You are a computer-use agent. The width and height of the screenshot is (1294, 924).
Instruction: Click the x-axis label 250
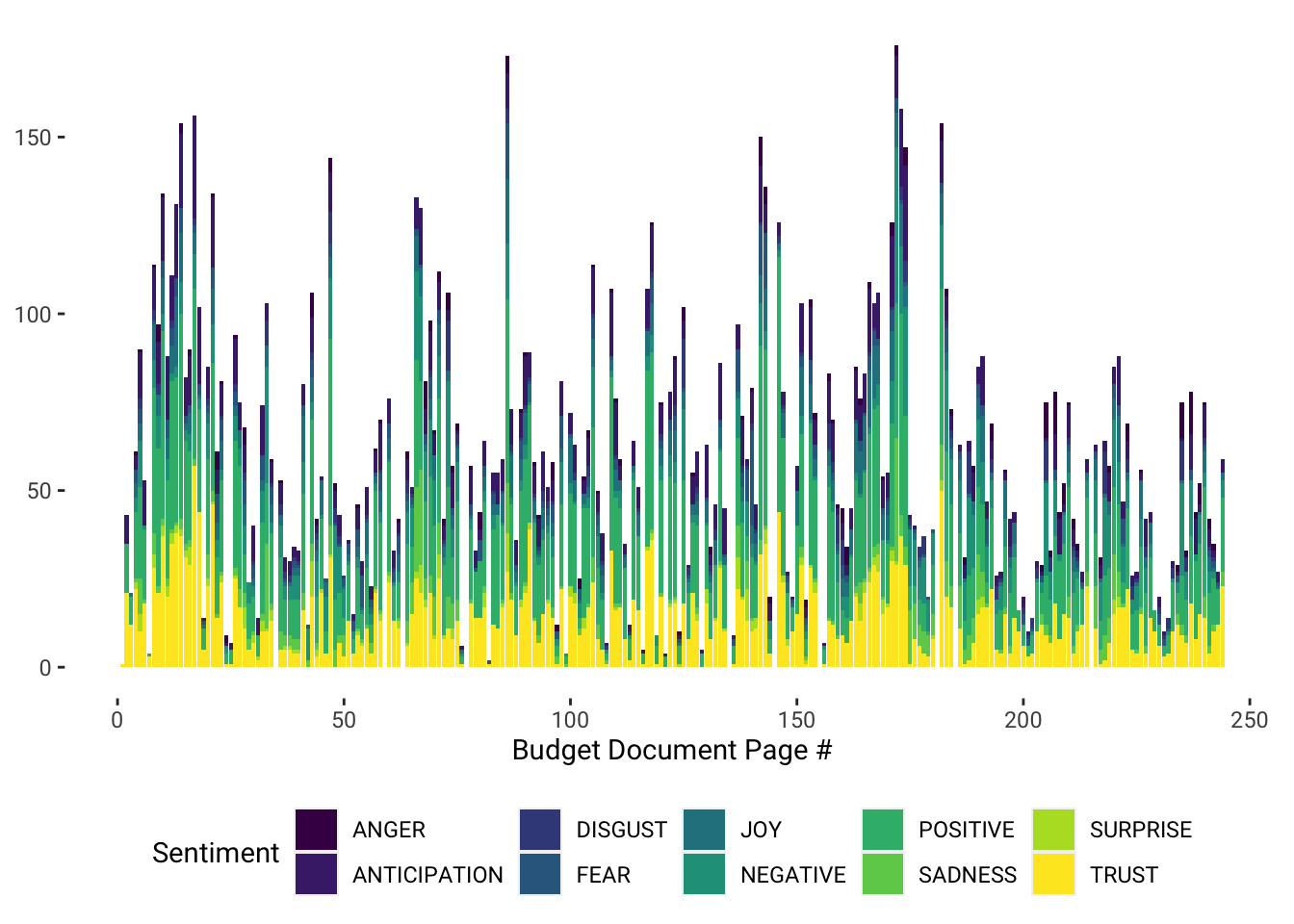pyautogui.click(x=1250, y=720)
